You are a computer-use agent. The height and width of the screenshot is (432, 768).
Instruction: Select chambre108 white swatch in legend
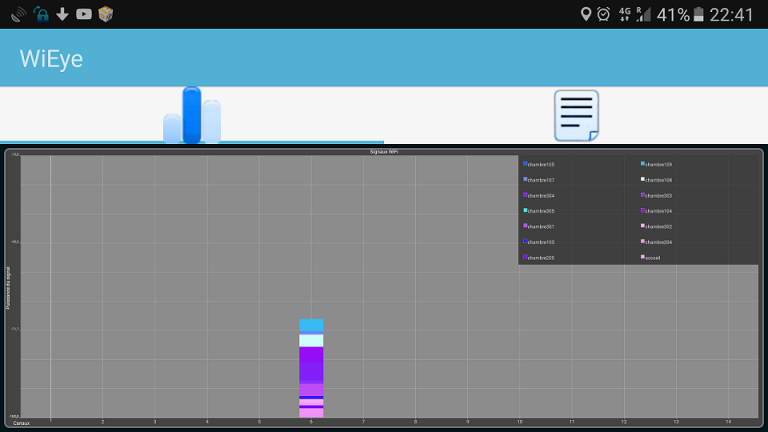[643, 179]
